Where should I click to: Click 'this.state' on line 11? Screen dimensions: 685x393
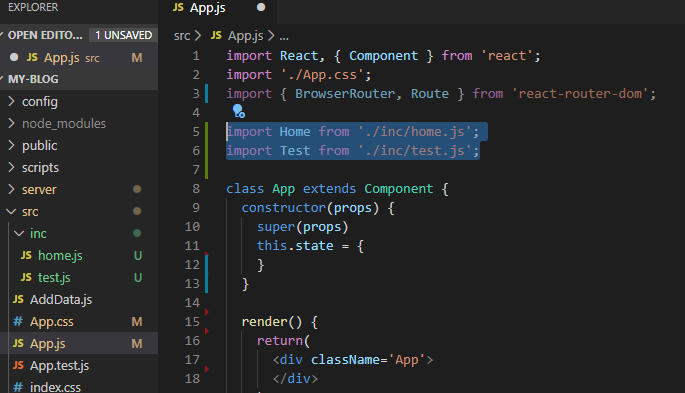click(x=295, y=245)
